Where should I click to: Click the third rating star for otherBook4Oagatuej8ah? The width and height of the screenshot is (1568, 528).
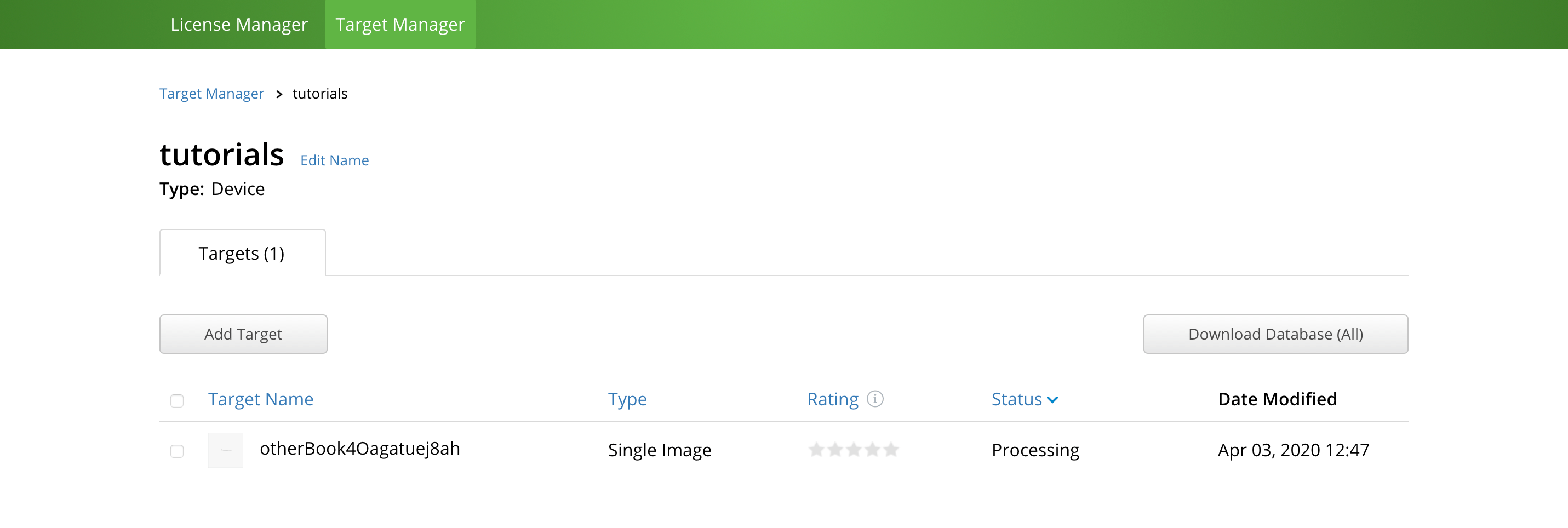pos(853,450)
